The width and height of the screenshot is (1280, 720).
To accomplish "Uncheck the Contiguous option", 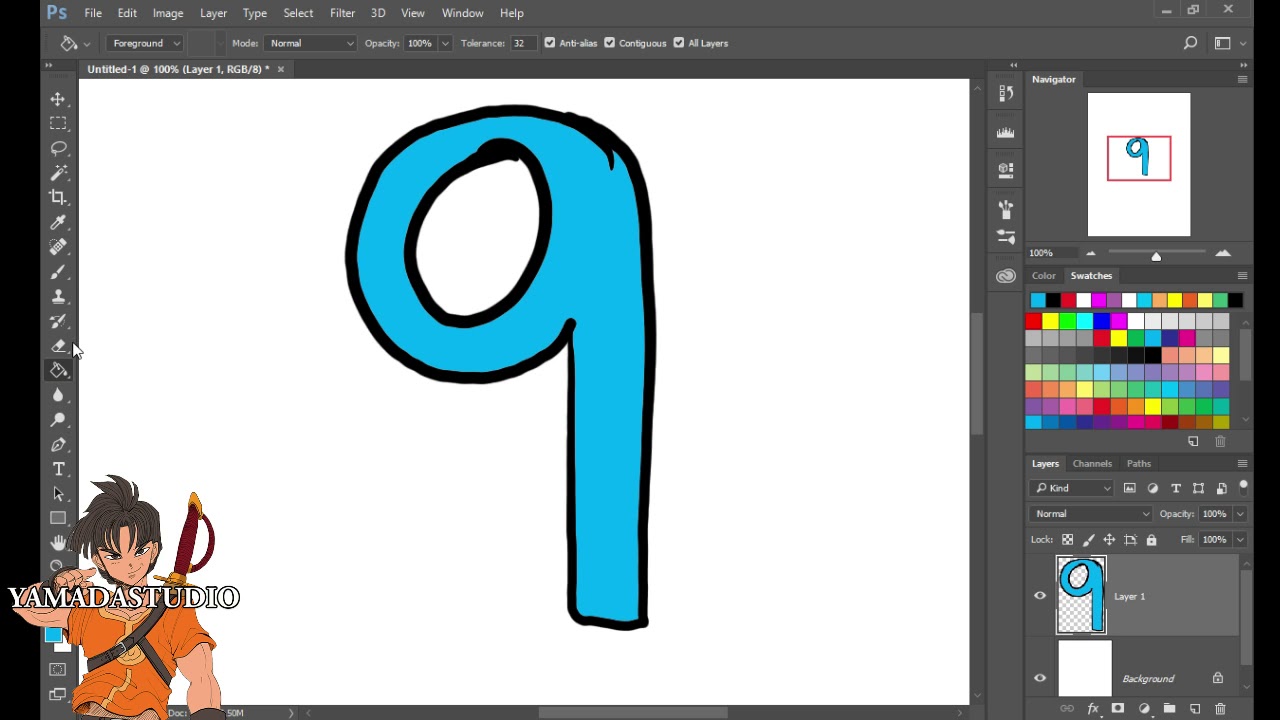I will (x=610, y=43).
